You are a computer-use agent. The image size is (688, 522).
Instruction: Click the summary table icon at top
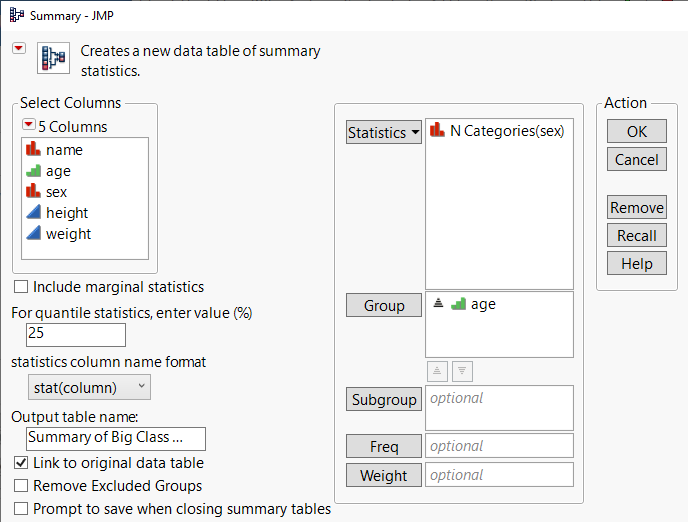pyautogui.click(x=51, y=59)
